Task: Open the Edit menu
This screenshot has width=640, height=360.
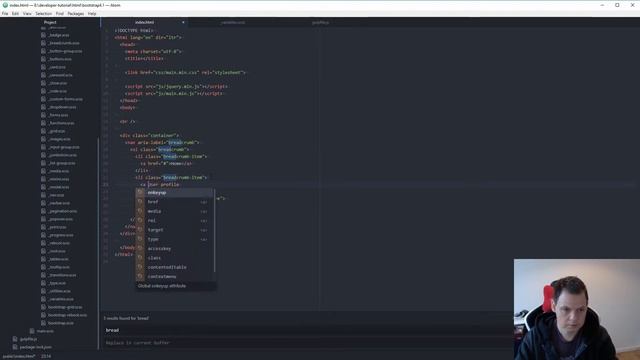Action: [x=15, y=13]
